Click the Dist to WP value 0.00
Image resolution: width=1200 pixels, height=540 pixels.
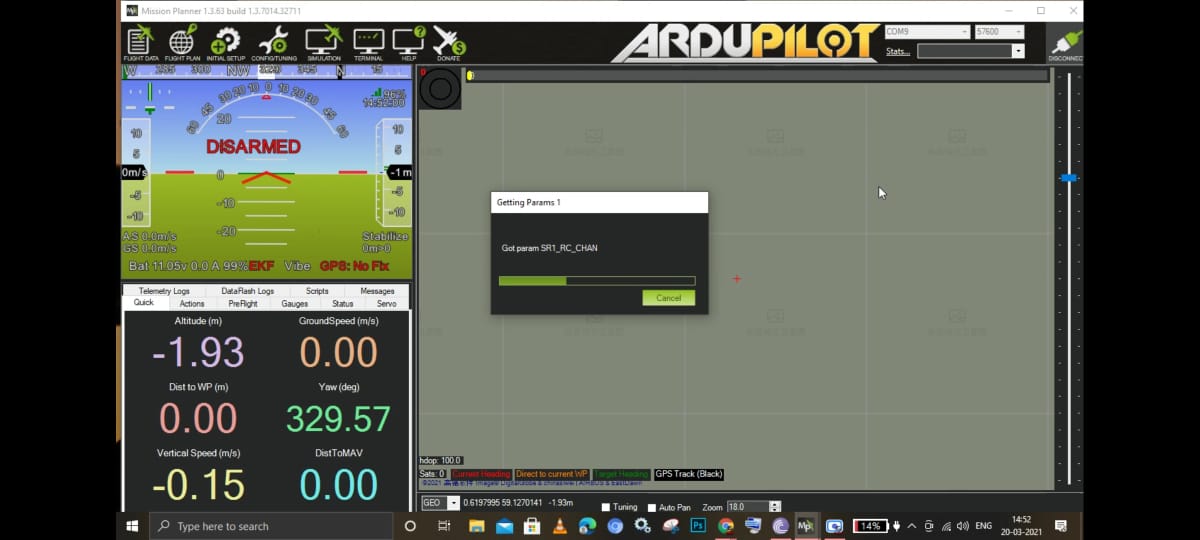tap(198, 418)
